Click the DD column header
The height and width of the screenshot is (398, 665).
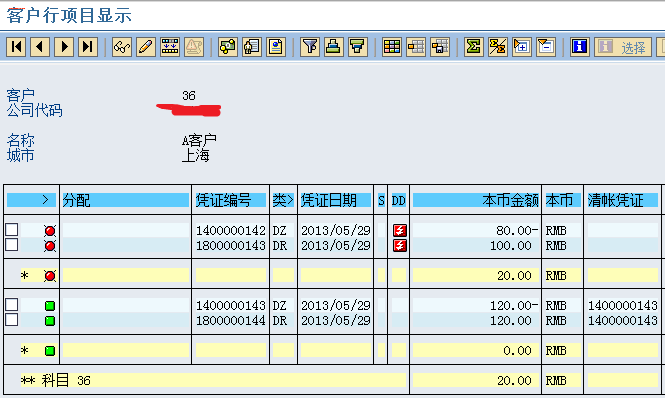click(x=398, y=200)
